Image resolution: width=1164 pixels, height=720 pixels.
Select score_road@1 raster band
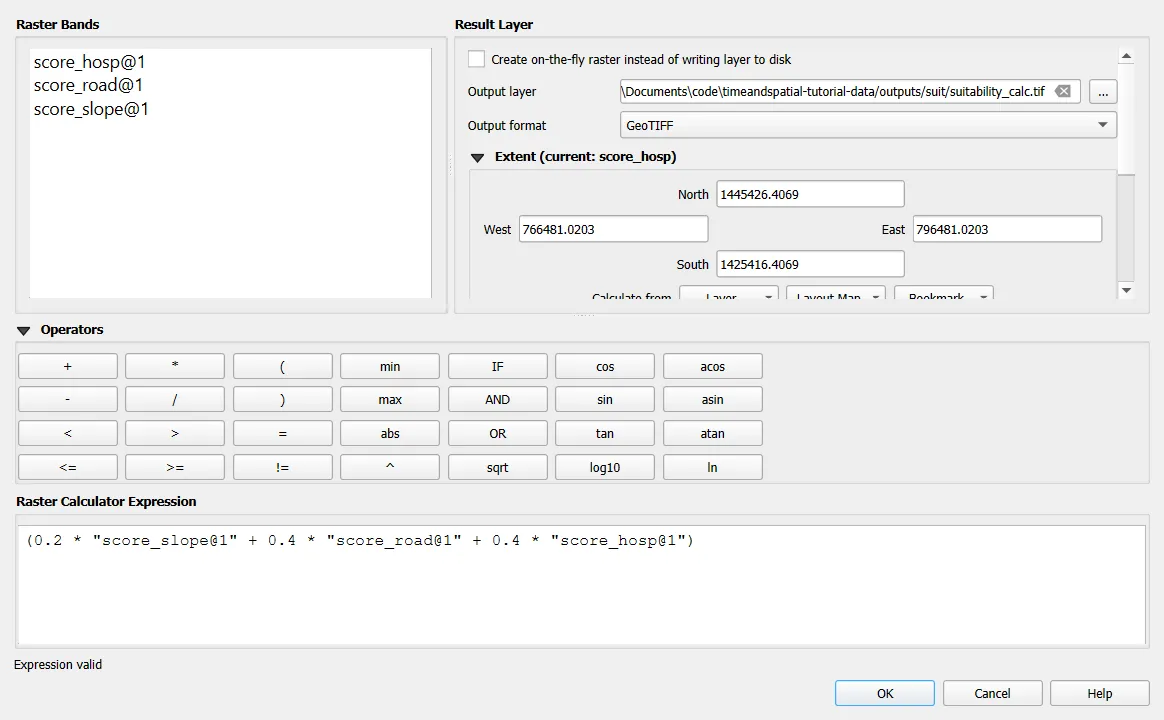click(88, 85)
